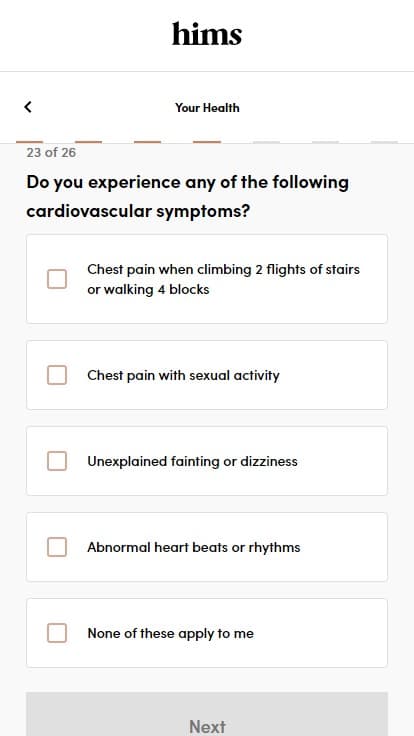Go back using the left chevron arrow
The height and width of the screenshot is (736, 414).
[28, 107]
